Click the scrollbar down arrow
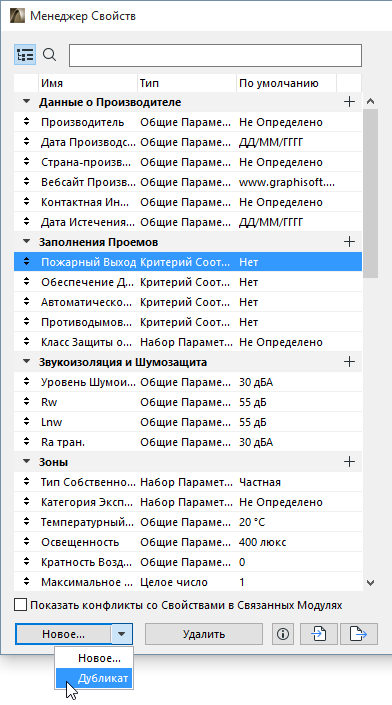 pyautogui.click(x=370, y=583)
